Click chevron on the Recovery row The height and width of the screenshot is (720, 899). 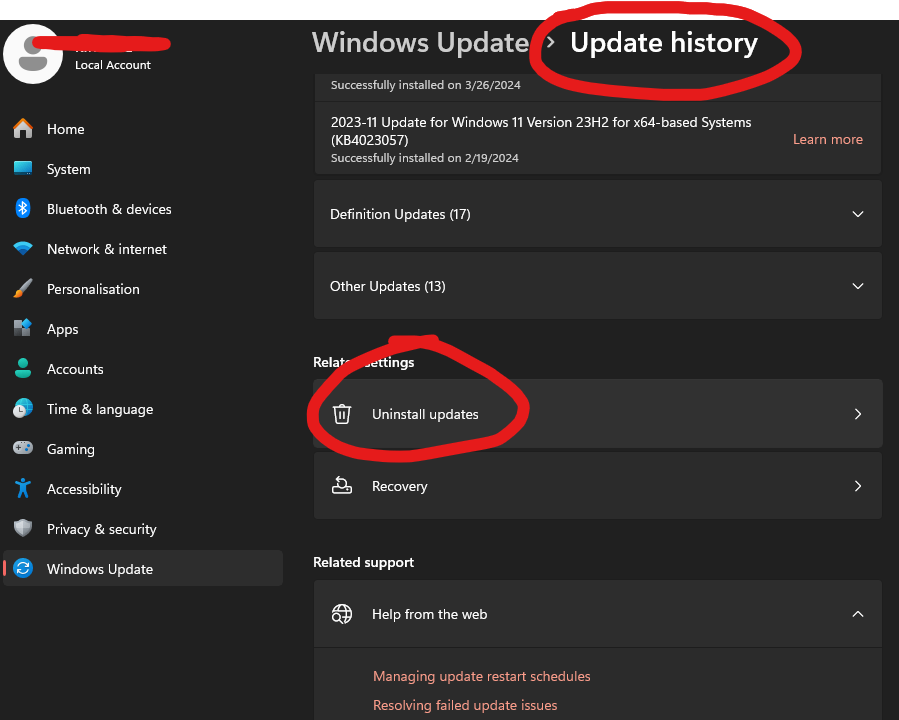pyautogui.click(x=858, y=486)
